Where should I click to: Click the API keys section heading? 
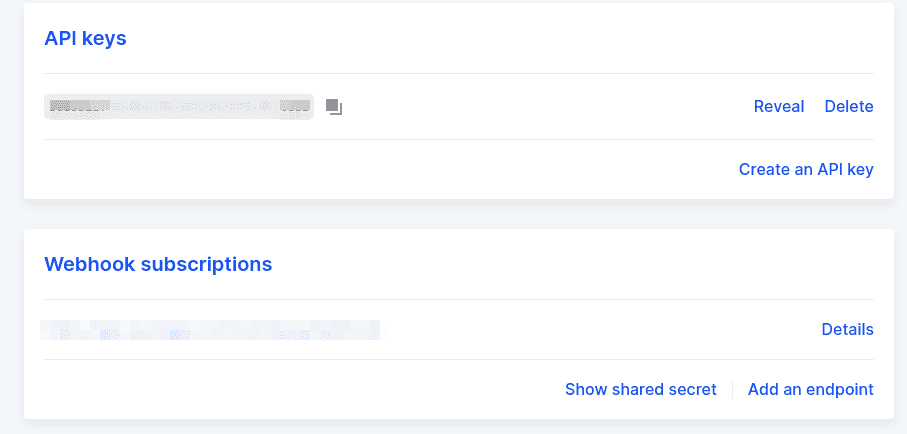pos(85,38)
